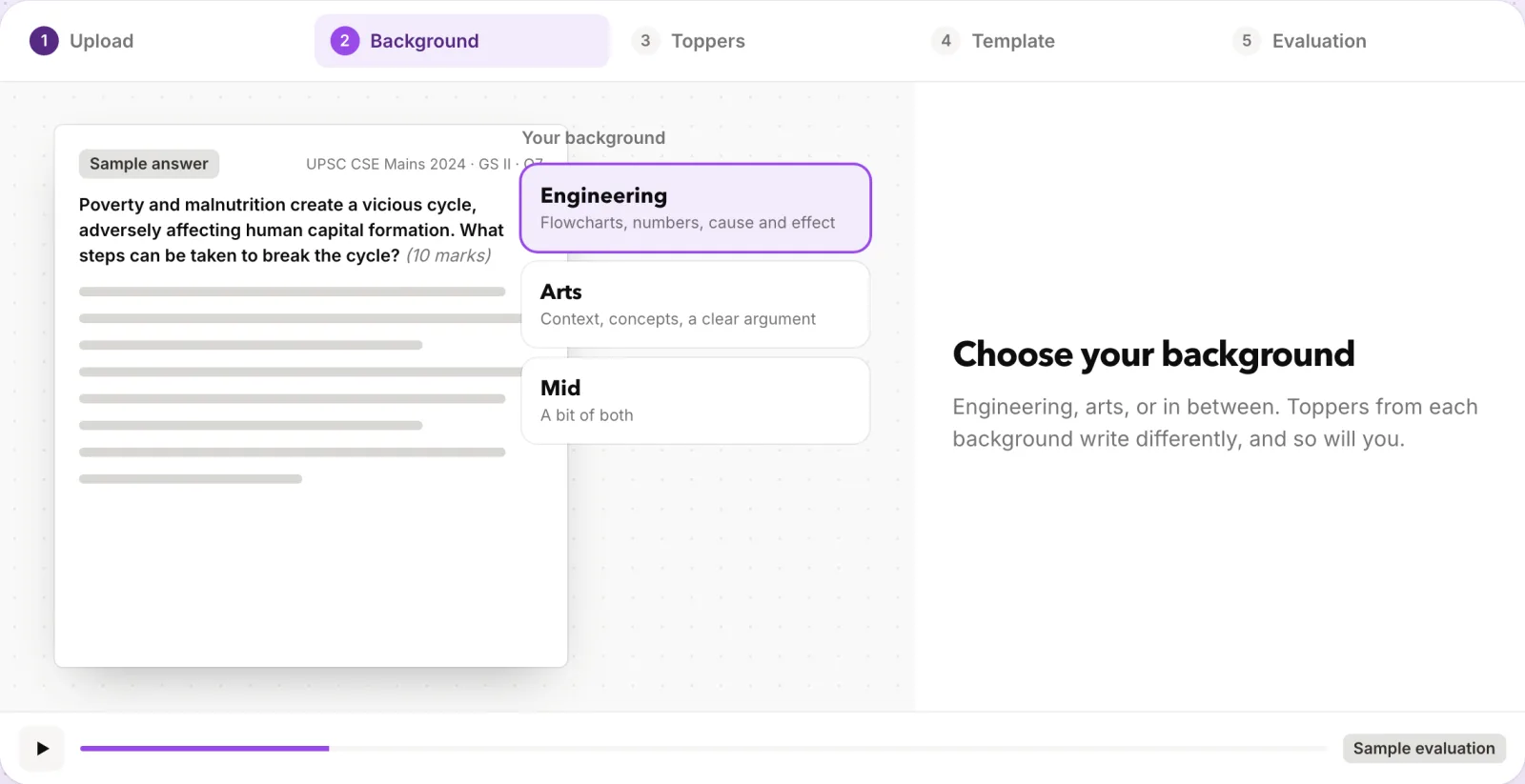Image resolution: width=1525 pixels, height=784 pixels.
Task: Click the 'Choose your background' heading
Action: pos(1153,354)
